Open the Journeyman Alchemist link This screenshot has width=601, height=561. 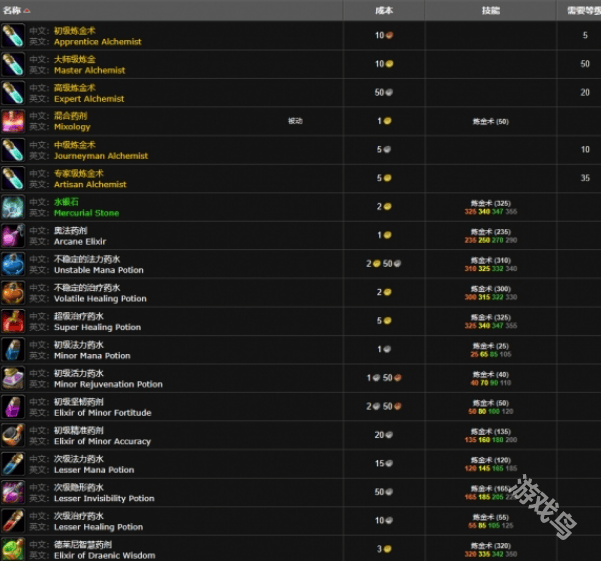click(100, 156)
